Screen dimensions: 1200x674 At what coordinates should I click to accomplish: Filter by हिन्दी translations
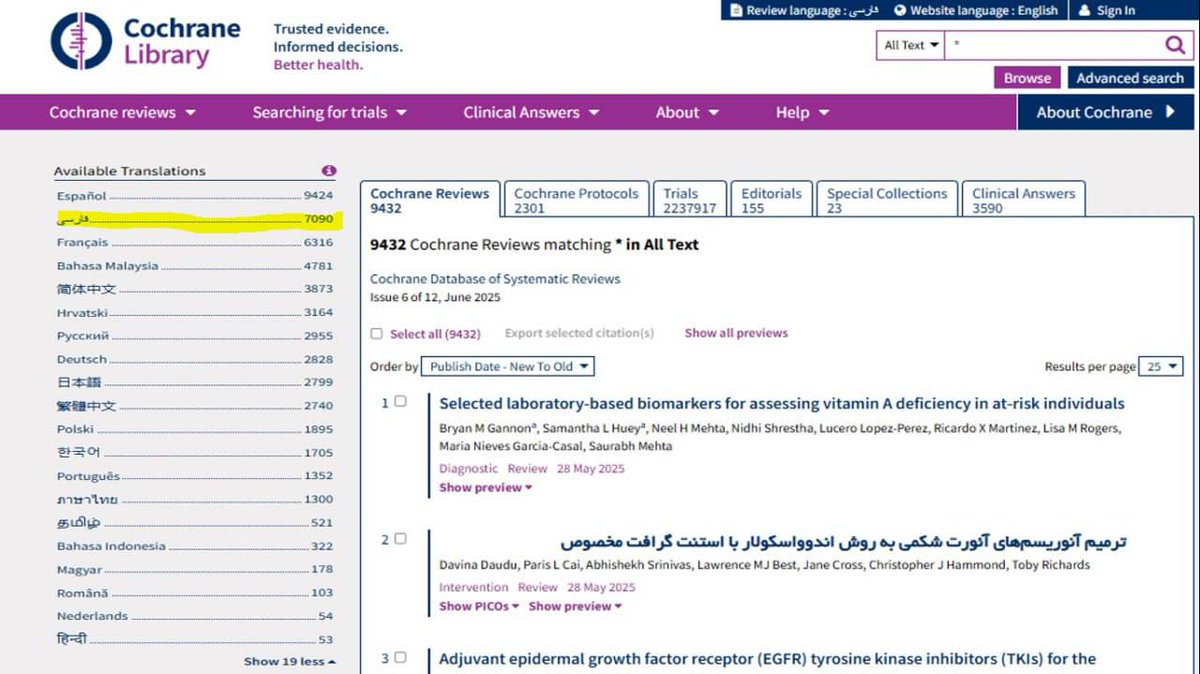[195, 639]
